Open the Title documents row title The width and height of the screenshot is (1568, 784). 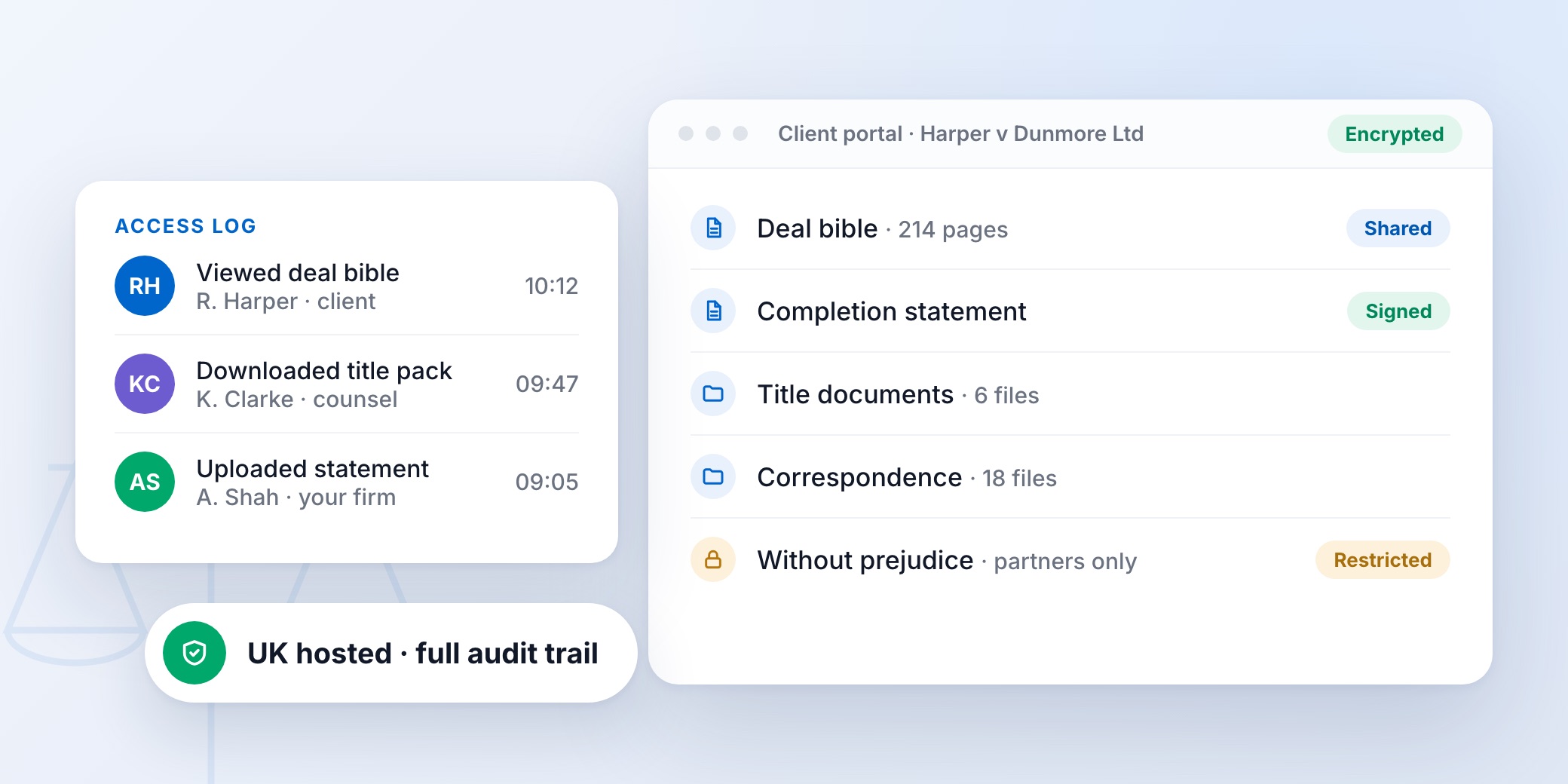[x=856, y=394]
